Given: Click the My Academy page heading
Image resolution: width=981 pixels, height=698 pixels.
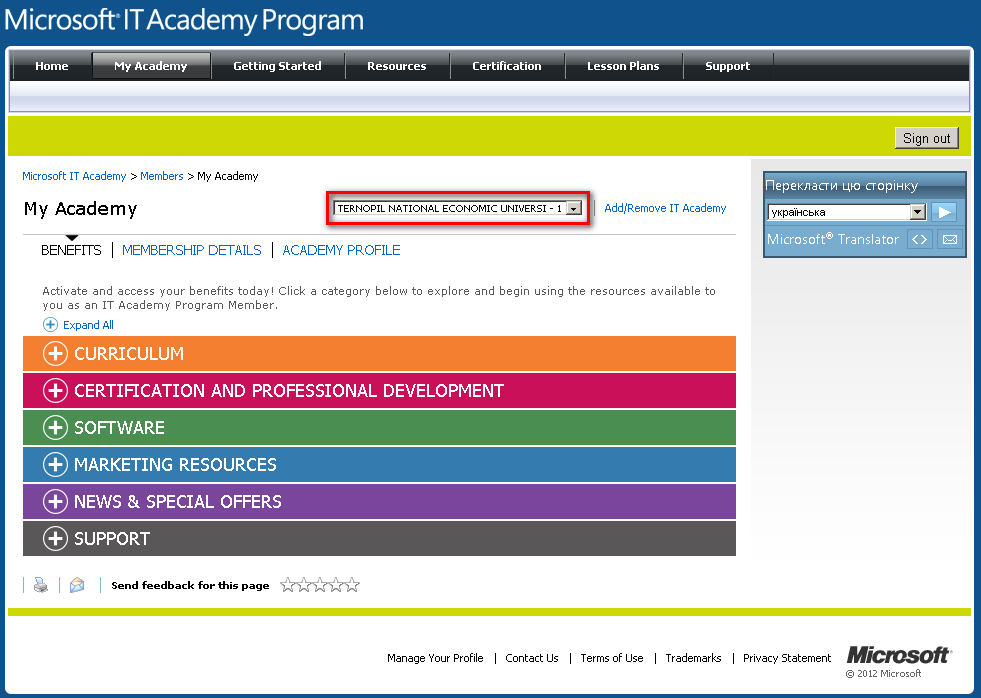Looking at the screenshot, I should coord(81,209).
